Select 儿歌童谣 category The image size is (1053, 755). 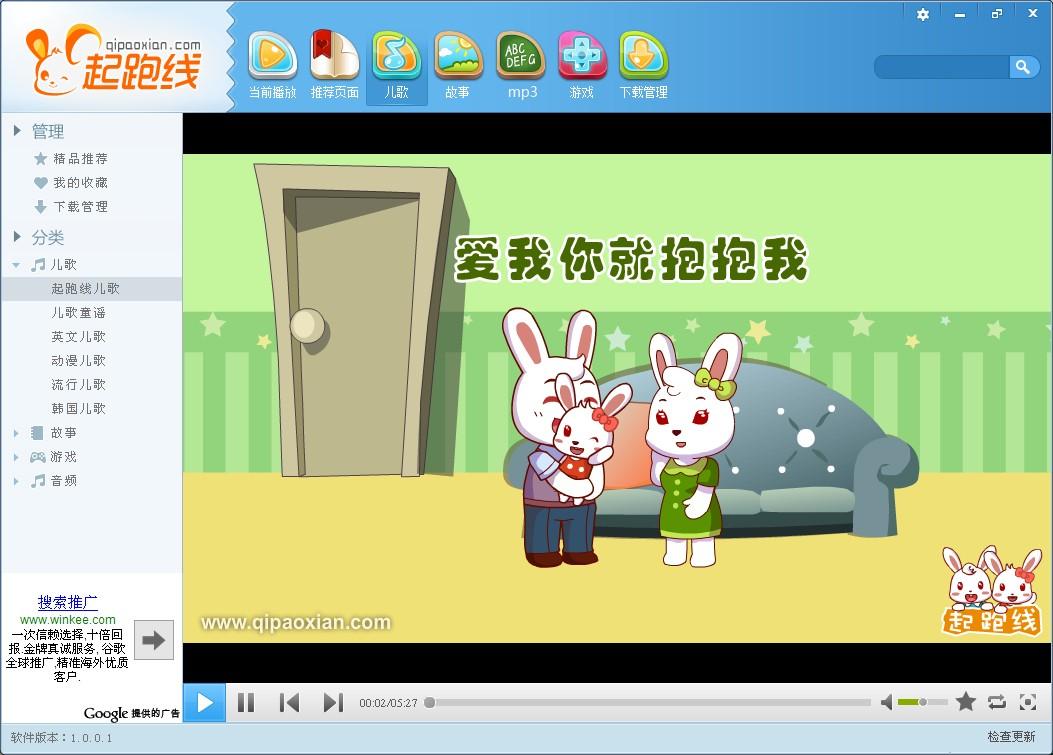[79, 312]
